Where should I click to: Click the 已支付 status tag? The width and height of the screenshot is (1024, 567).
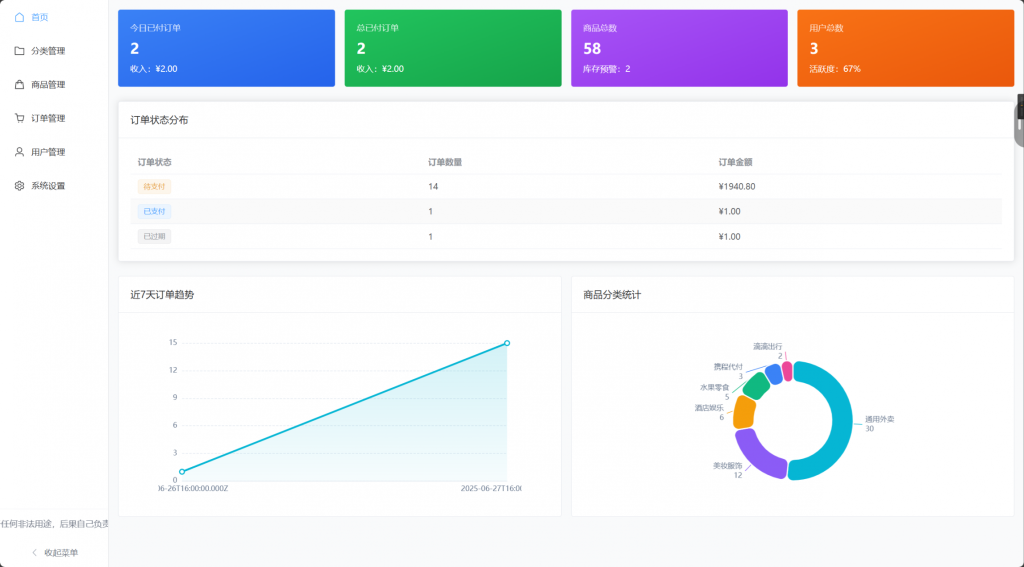154,211
